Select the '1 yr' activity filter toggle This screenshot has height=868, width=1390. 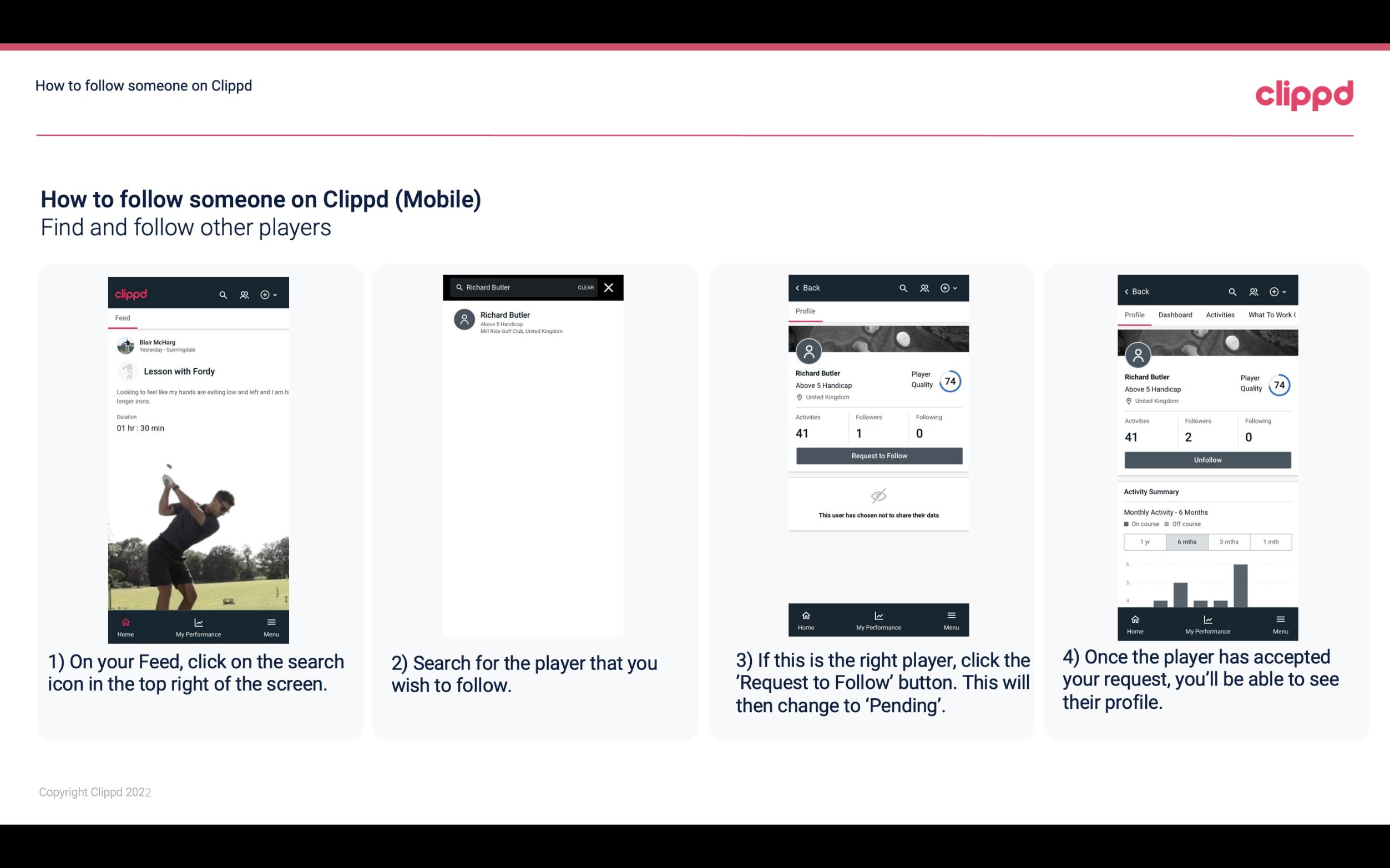[x=1145, y=542]
